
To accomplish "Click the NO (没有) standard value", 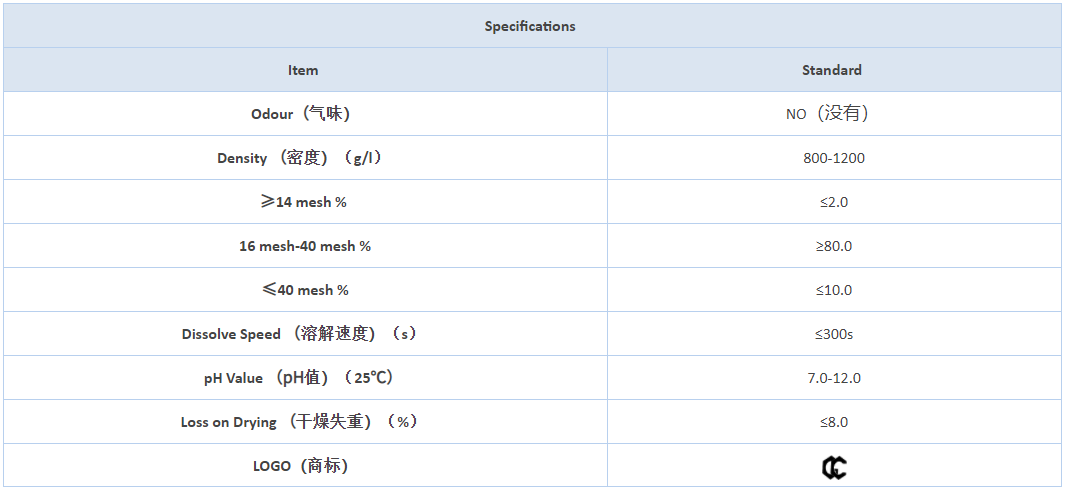I will (x=827, y=114).
